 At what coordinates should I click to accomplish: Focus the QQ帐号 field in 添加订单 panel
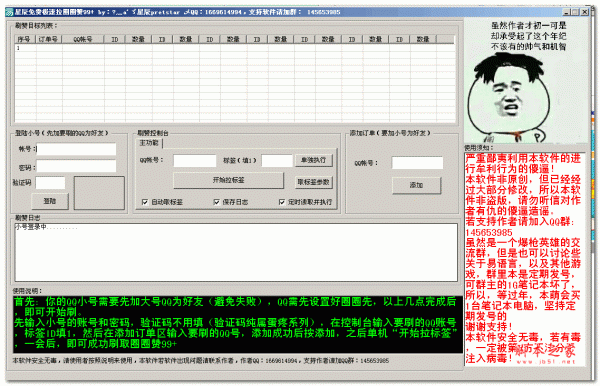[x=417, y=163]
